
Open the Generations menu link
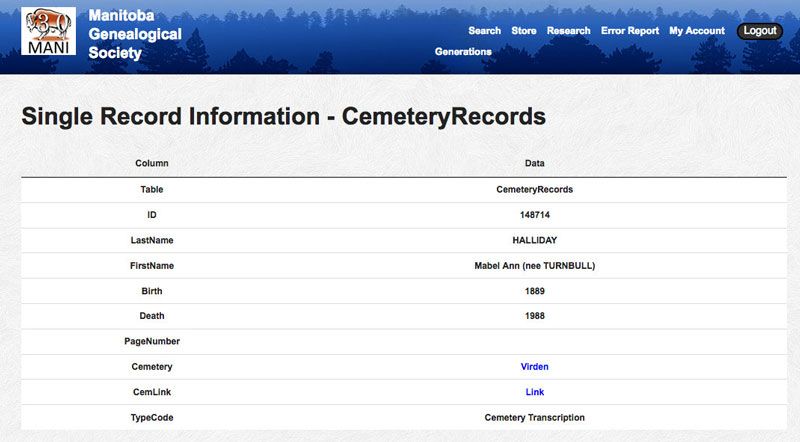tap(463, 51)
